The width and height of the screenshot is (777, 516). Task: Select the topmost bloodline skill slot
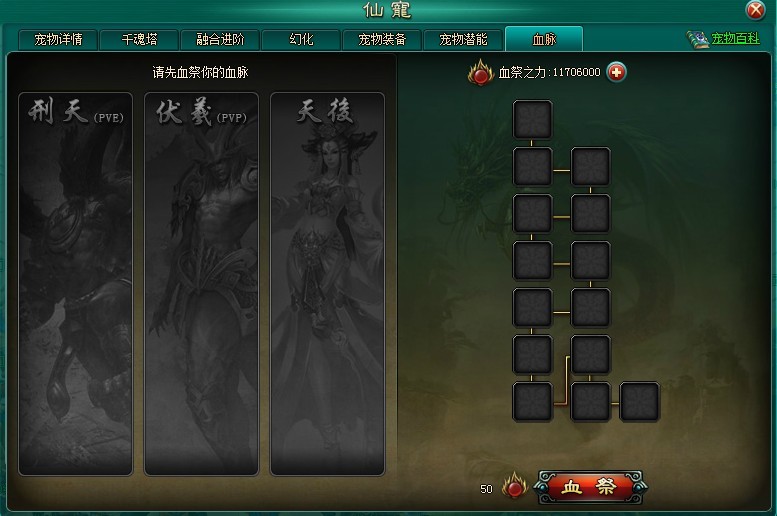(x=533, y=119)
